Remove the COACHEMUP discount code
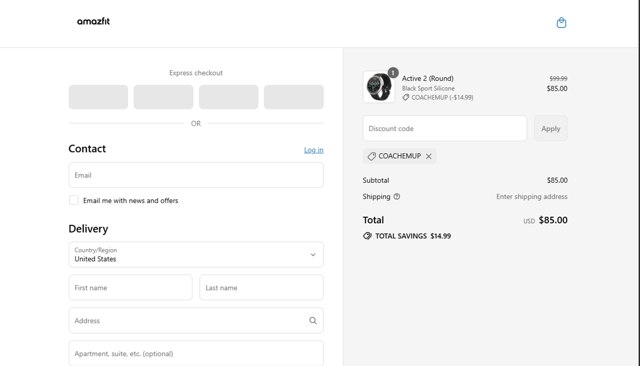640x366 pixels. (429, 156)
